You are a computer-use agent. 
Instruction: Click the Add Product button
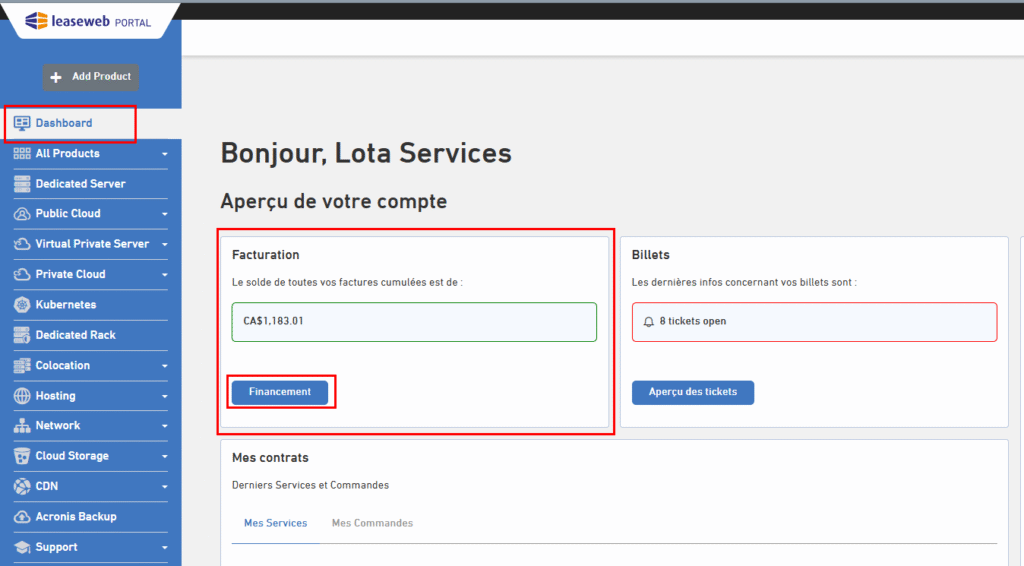(x=91, y=77)
